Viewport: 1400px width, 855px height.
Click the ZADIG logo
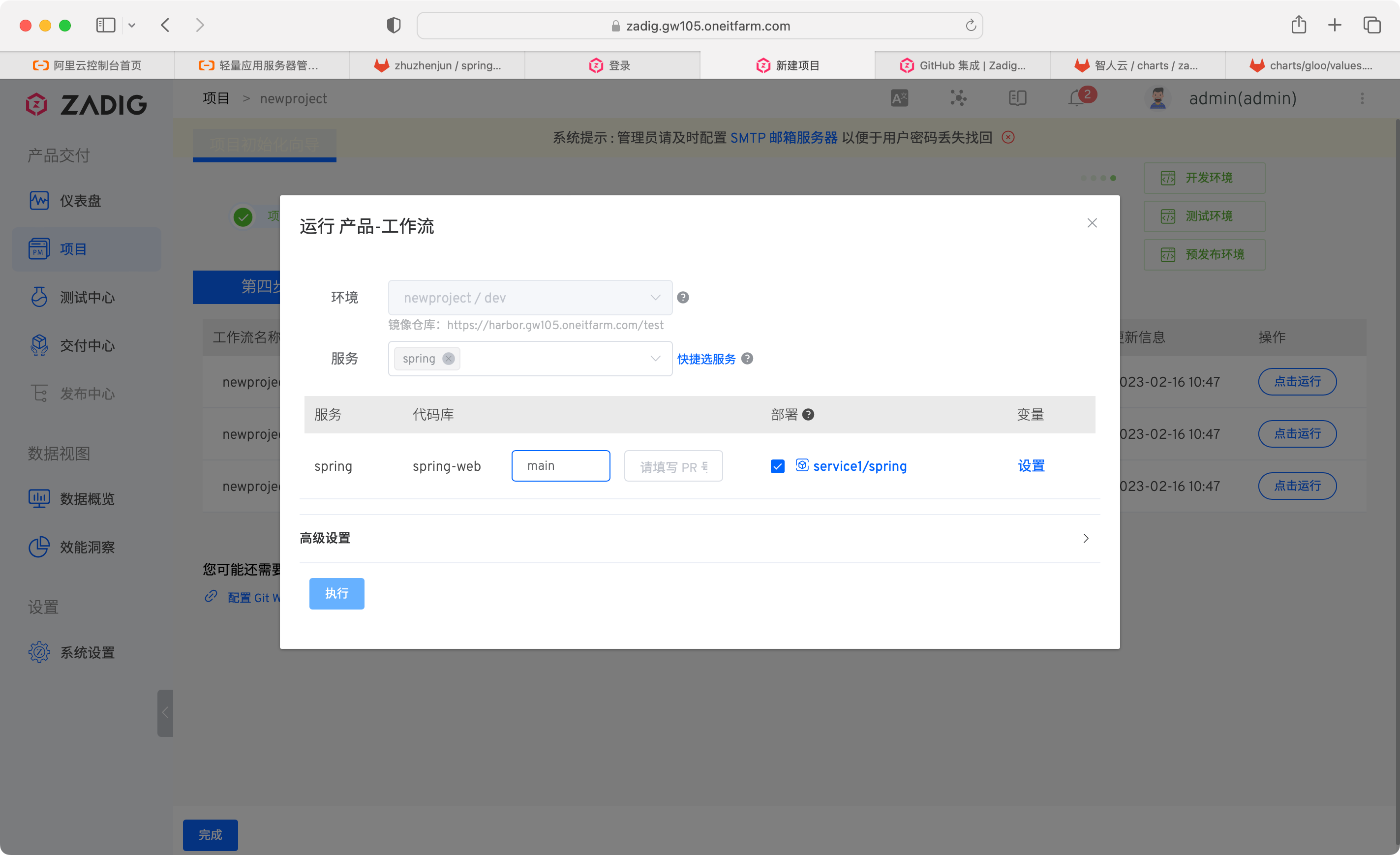pos(87,104)
